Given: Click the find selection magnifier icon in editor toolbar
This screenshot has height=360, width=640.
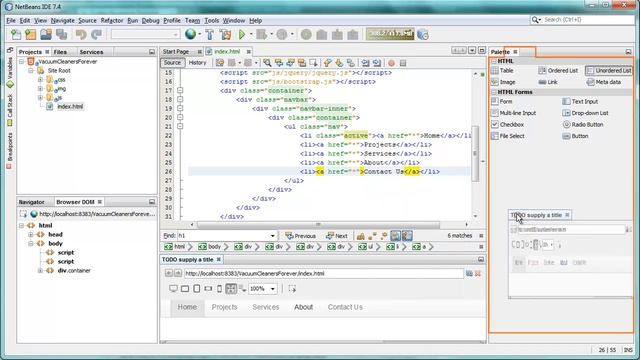Looking at the screenshot, I should [267, 63].
